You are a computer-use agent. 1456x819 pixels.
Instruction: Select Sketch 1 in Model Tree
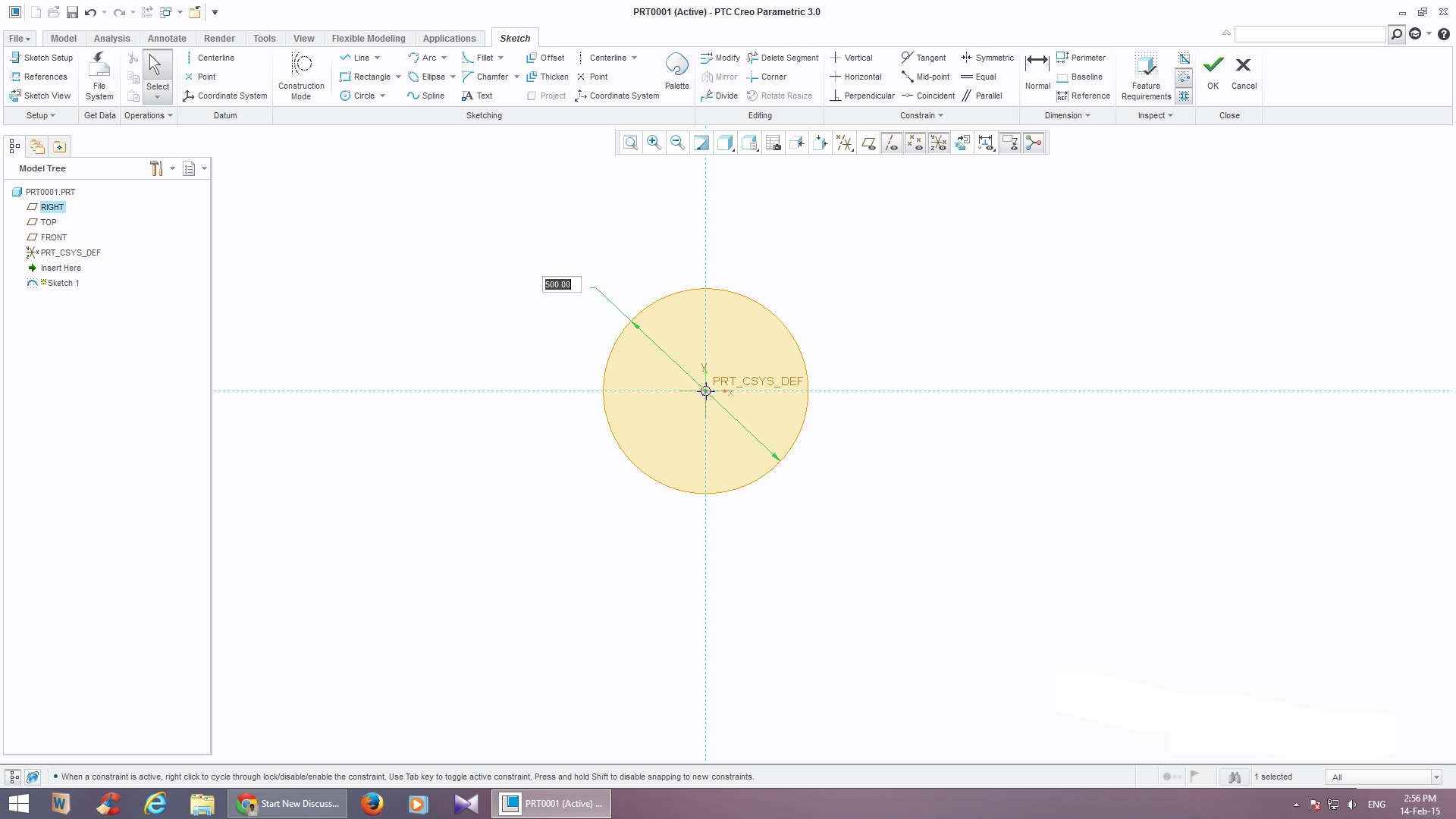(63, 283)
